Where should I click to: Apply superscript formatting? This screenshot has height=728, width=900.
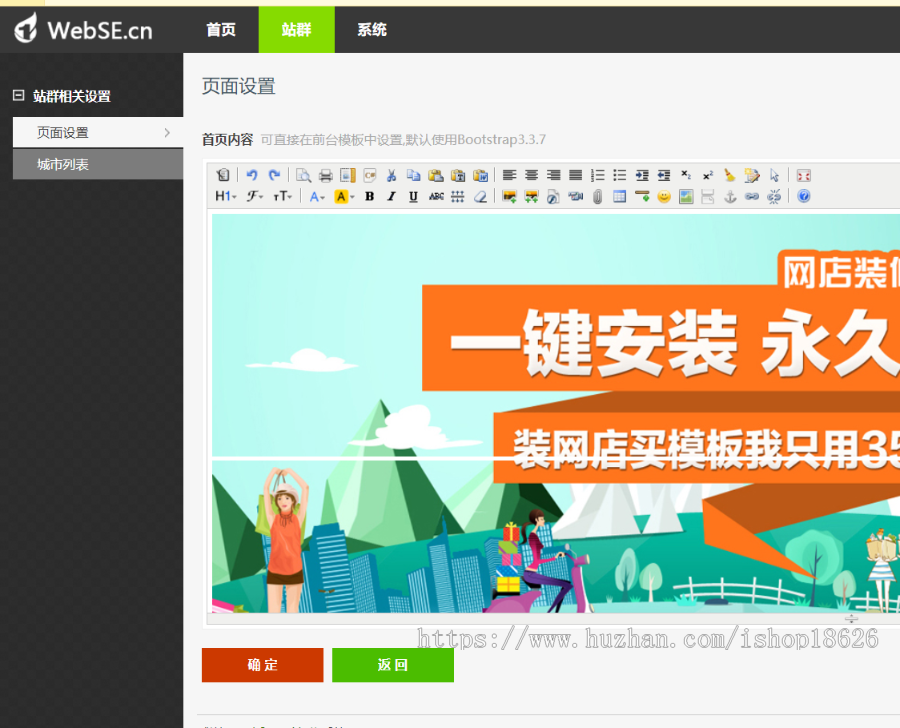(708, 175)
